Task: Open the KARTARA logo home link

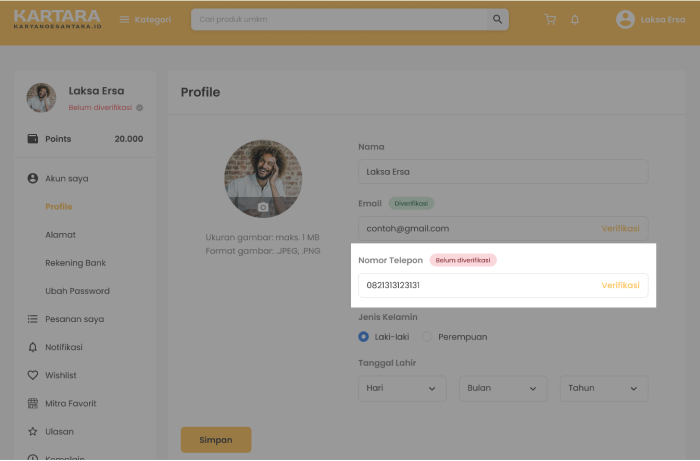Action: coord(58,19)
